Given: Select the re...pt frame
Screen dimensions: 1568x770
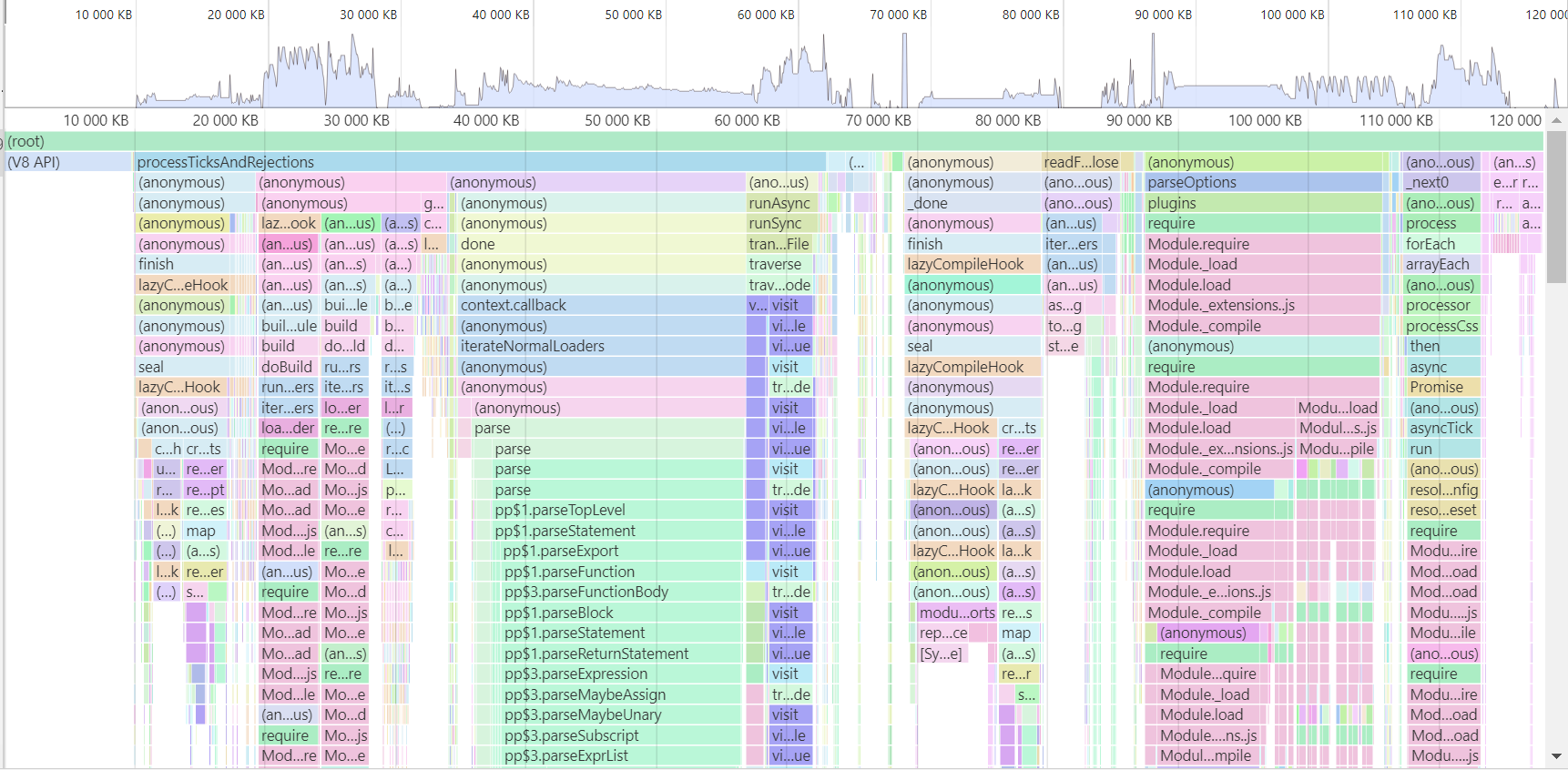Looking at the screenshot, I should pyautogui.click(x=205, y=490).
